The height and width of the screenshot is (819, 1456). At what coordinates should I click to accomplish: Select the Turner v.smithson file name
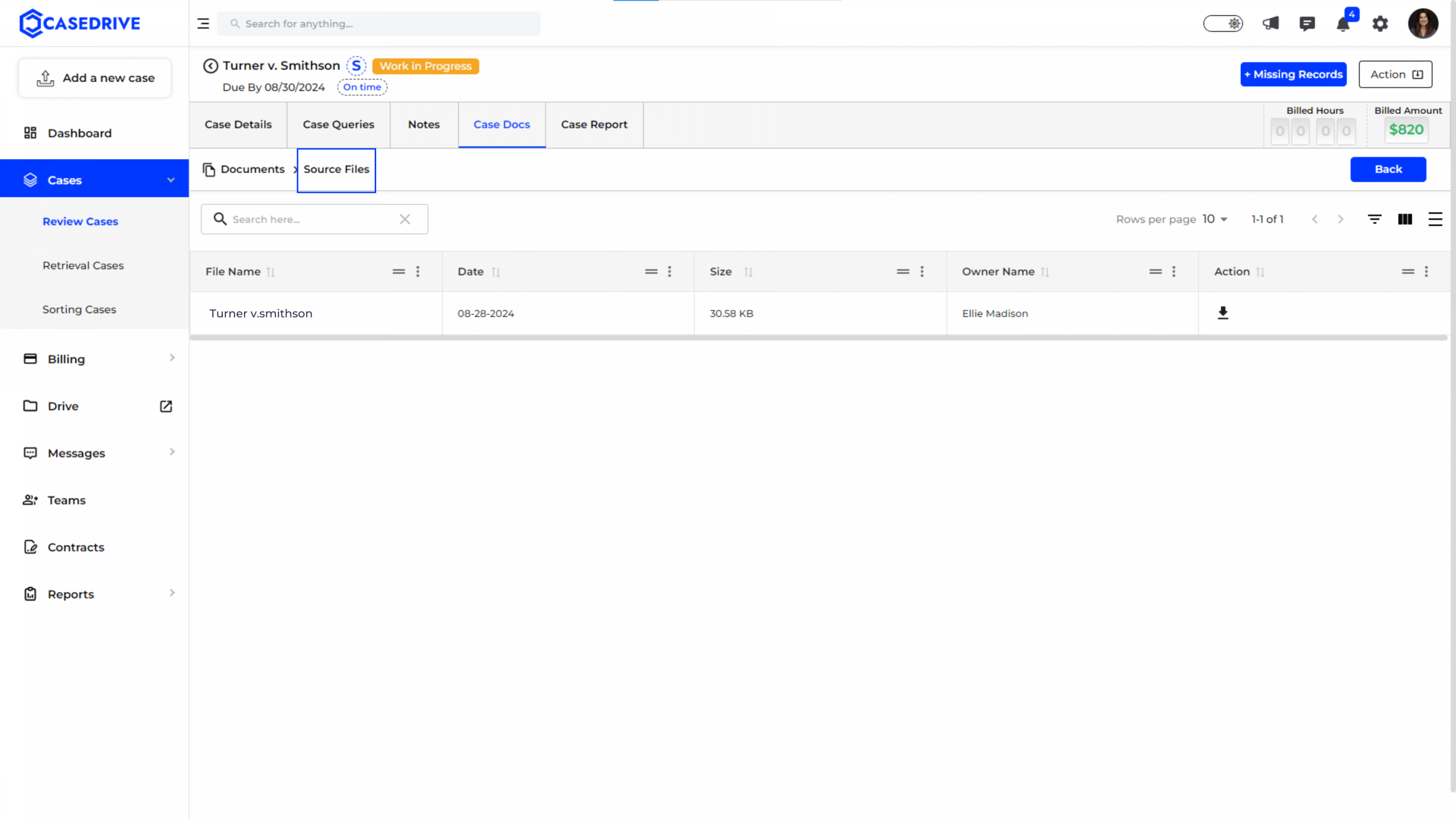click(260, 313)
